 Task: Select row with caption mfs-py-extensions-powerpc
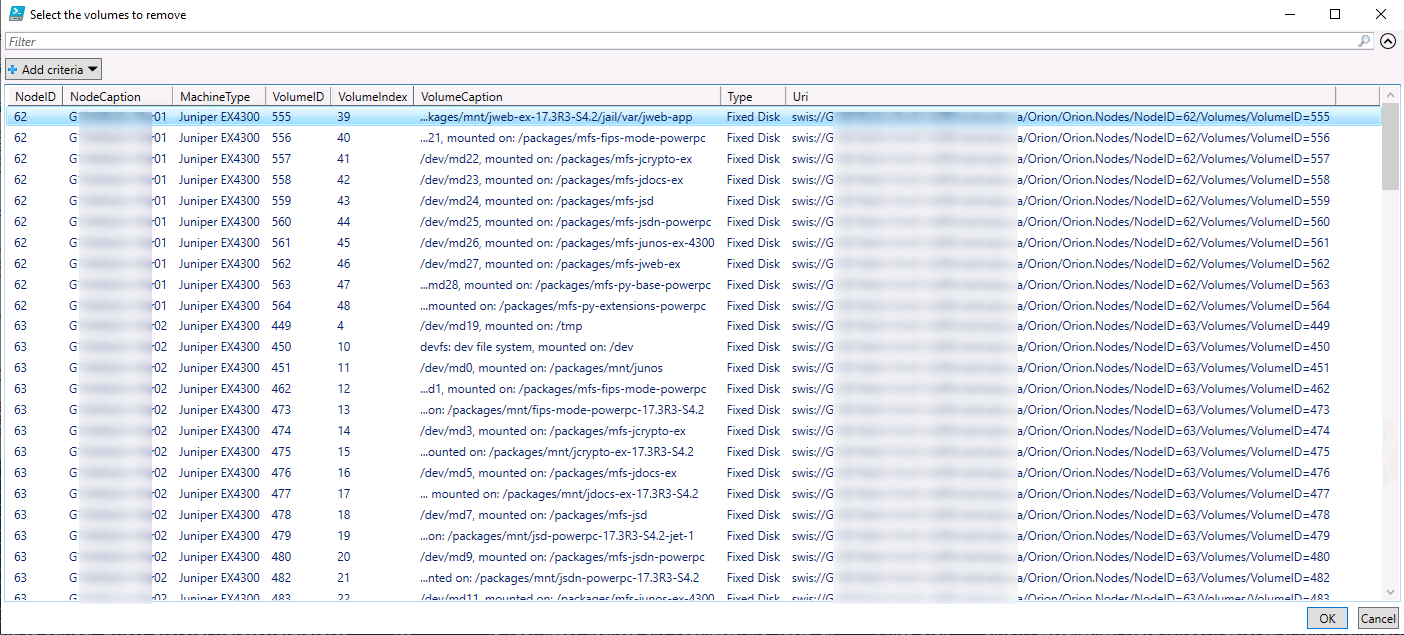(694, 306)
